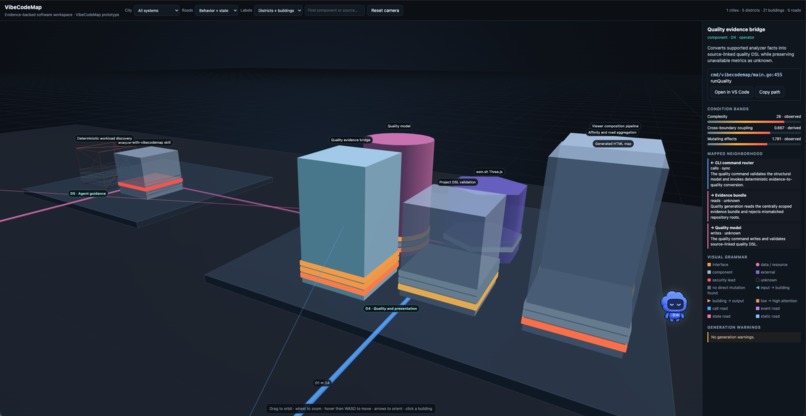The image size is (806, 416).
Task: Open the City "All systems" dropdown
Action: pyautogui.click(x=157, y=10)
